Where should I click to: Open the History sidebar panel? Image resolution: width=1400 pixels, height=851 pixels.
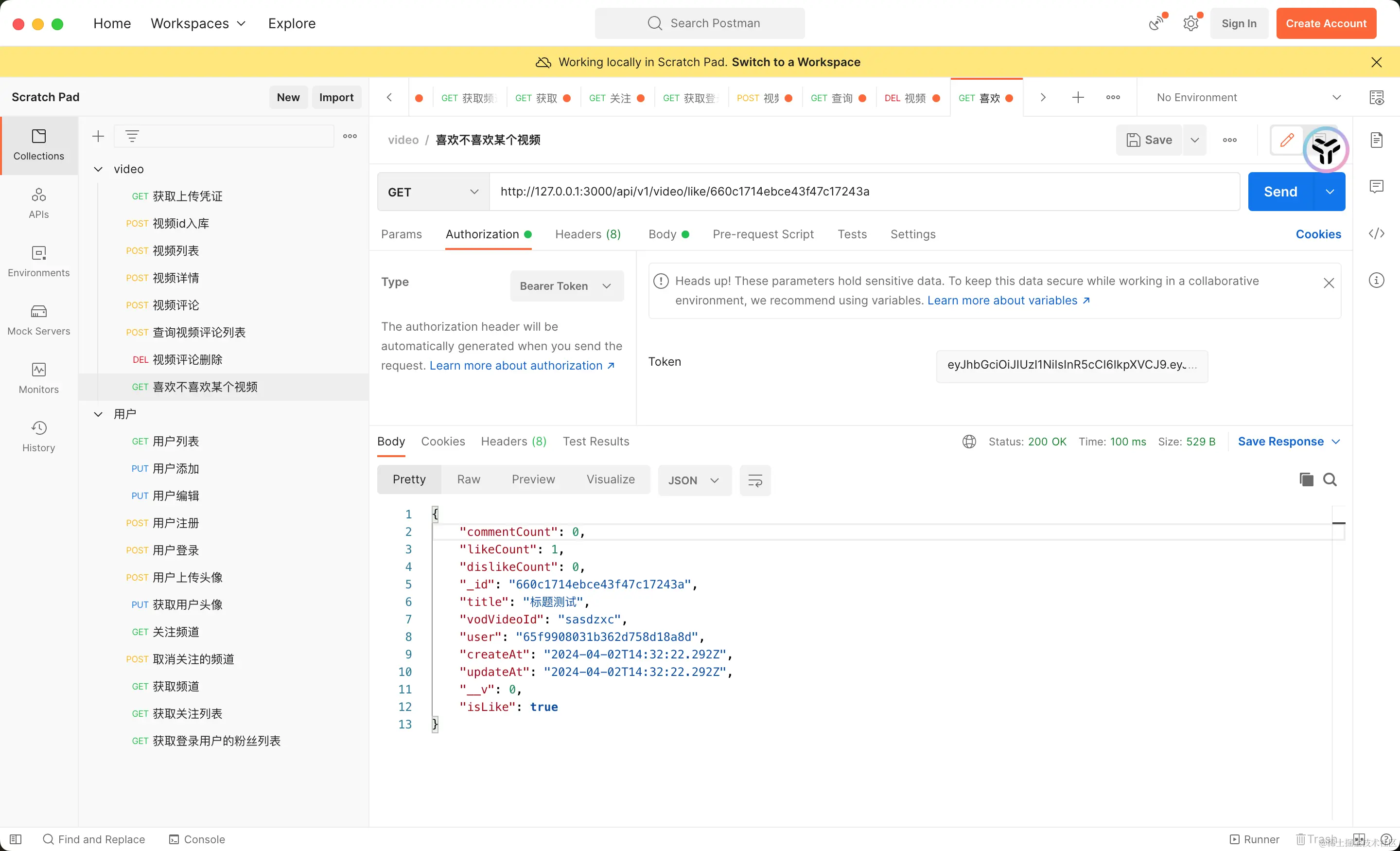coord(38,436)
